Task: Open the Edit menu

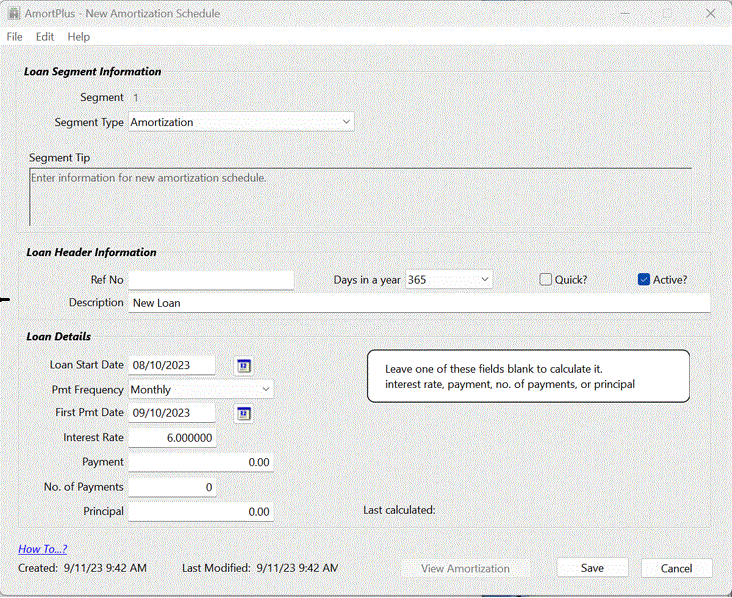Action: 45,37
